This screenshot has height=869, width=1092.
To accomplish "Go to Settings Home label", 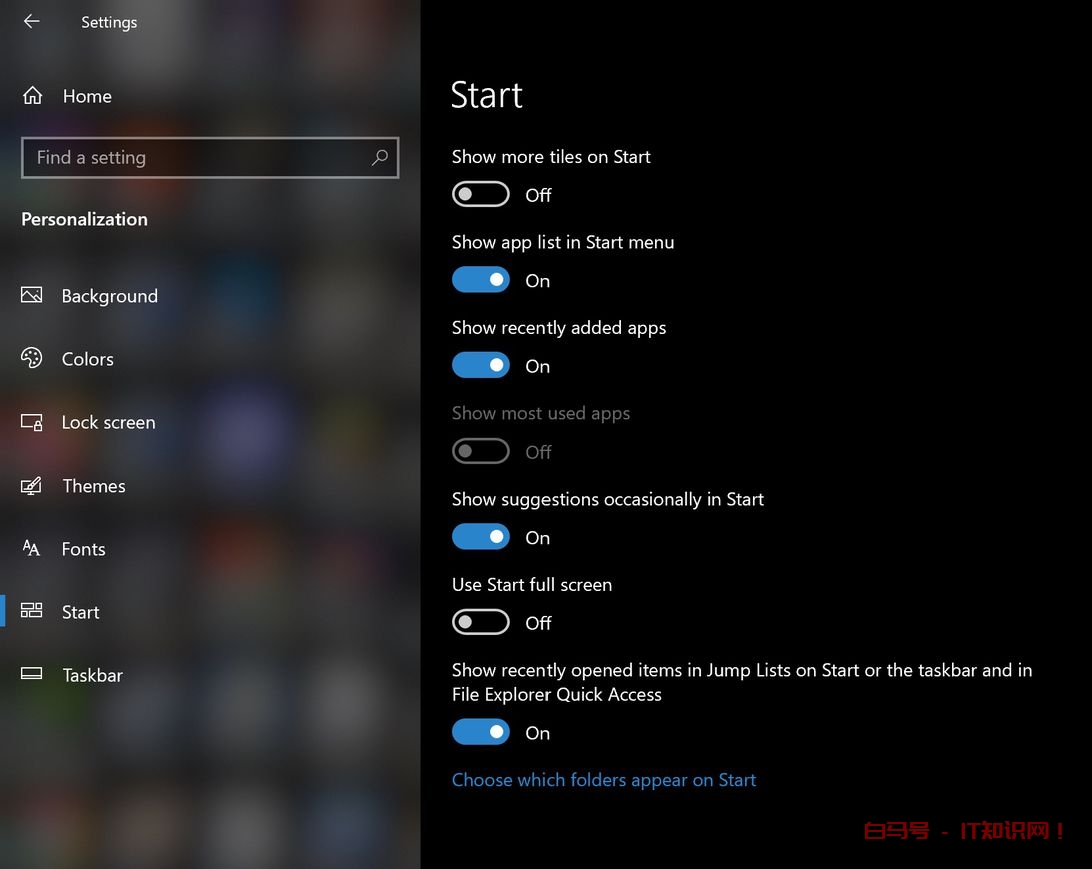I will point(87,96).
